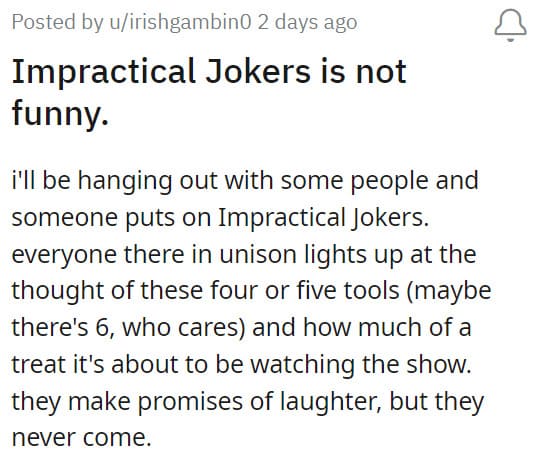Image resolution: width=535 pixels, height=457 pixels.
Task: Click the word 'treat' in the post body
Action: click(x=39, y=365)
